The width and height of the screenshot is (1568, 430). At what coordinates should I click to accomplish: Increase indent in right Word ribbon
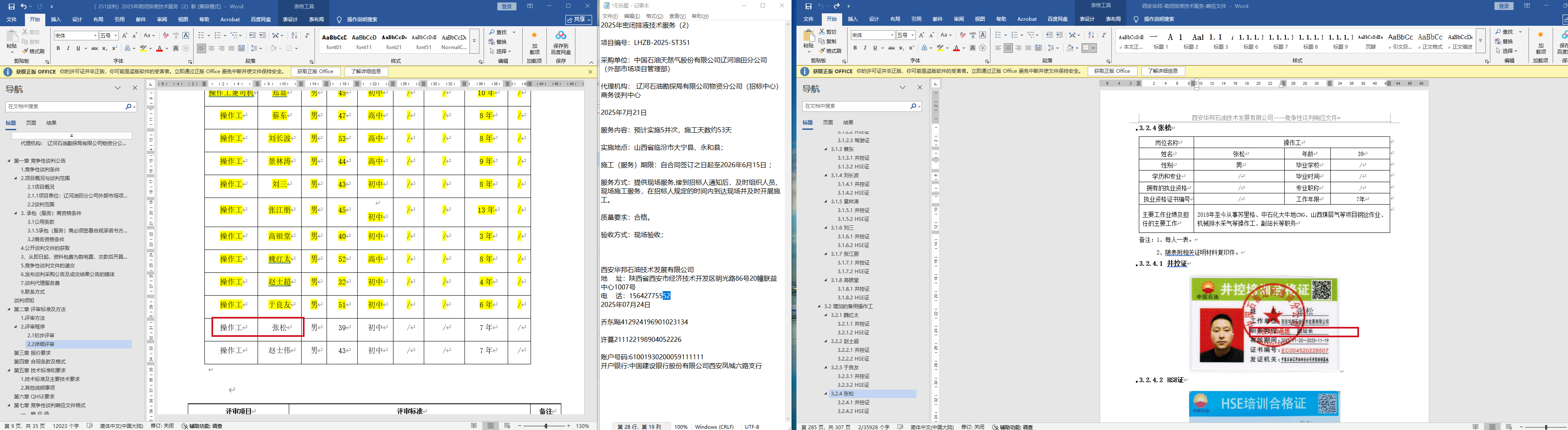(1060, 35)
